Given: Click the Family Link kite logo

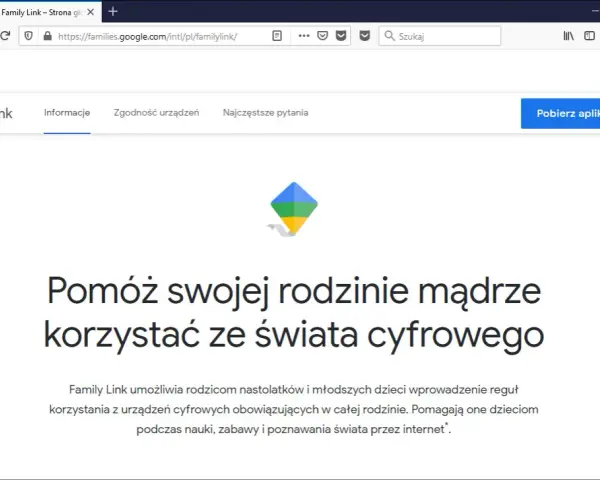Looking at the screenshot, I should pos(293,209).
